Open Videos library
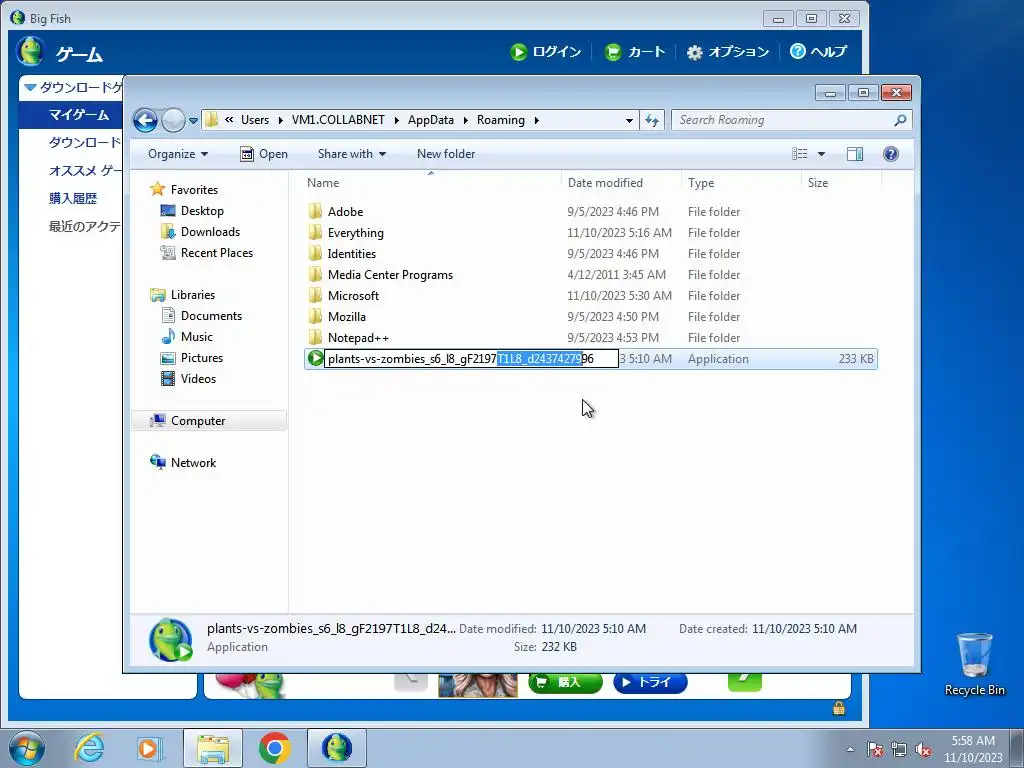The height and width of the screenshot is (768, 1024). pyautogui.click(x=198, y=378)
